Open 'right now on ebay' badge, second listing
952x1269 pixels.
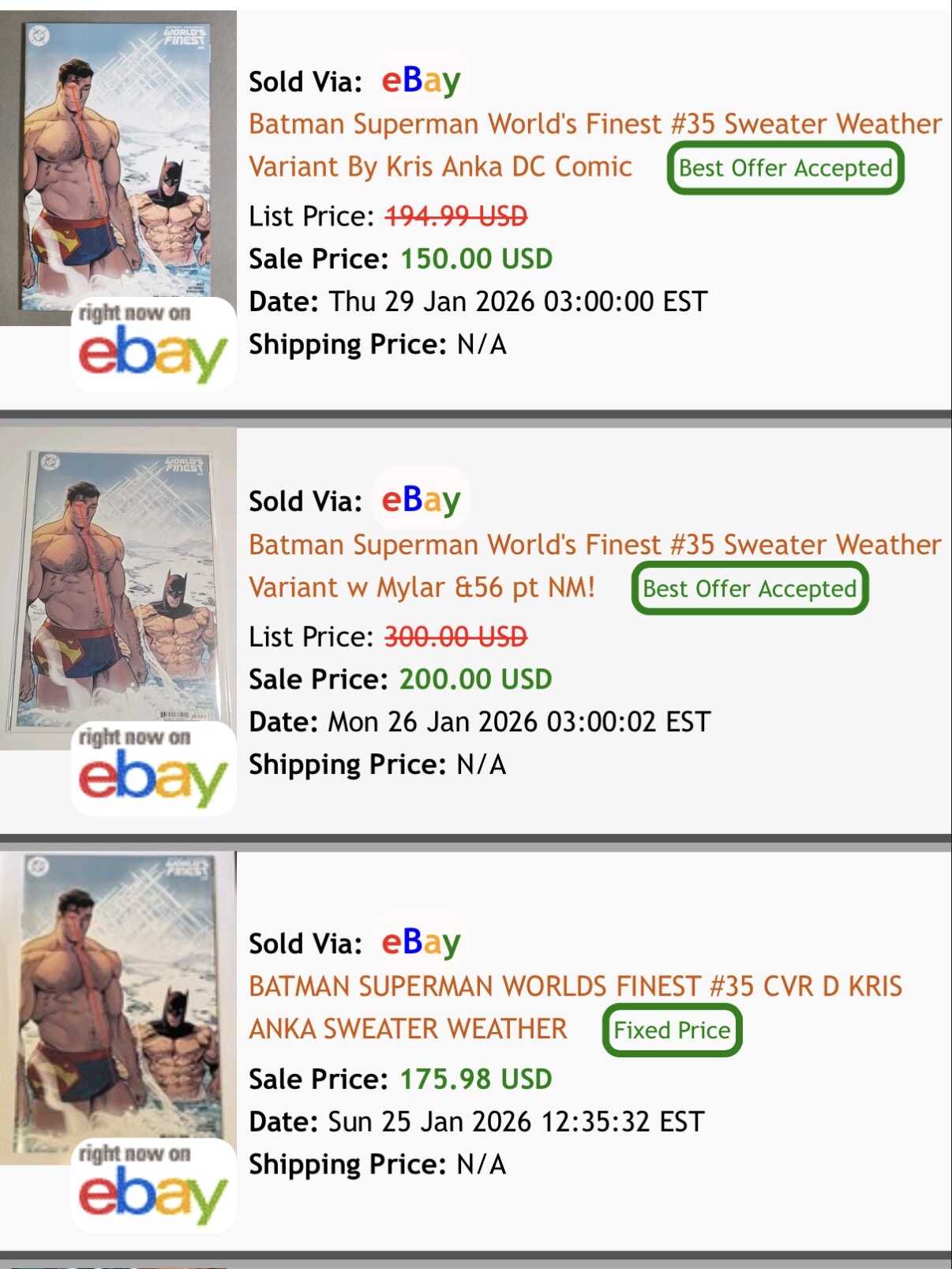click(x=153, y=768)
